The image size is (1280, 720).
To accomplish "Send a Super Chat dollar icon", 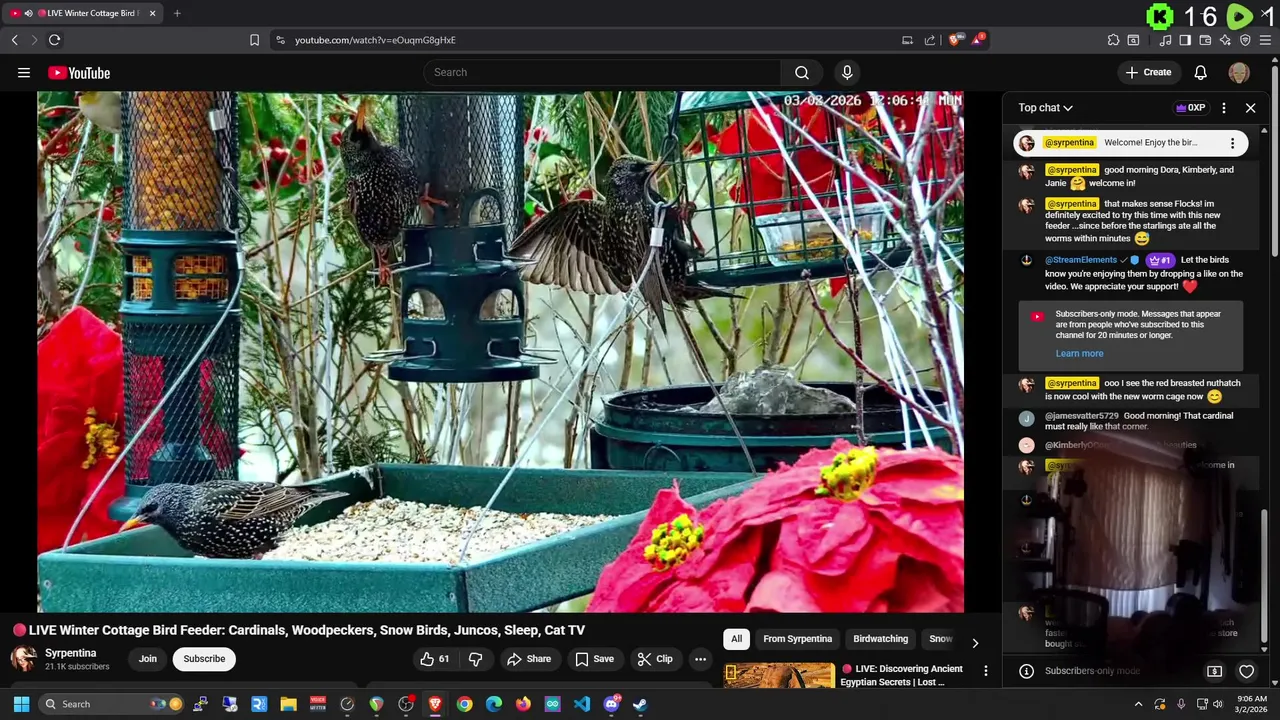I will coord(1214,671).
